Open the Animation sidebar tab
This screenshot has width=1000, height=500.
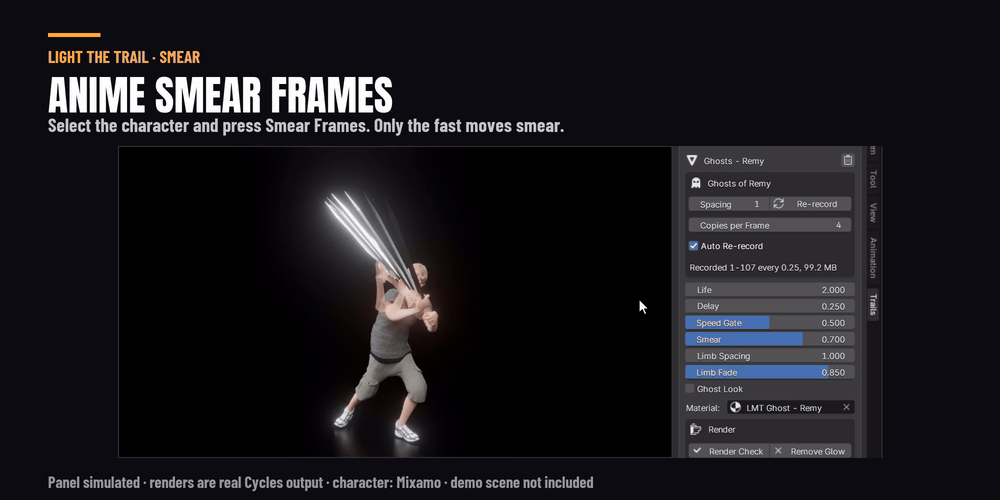point(873,258)
